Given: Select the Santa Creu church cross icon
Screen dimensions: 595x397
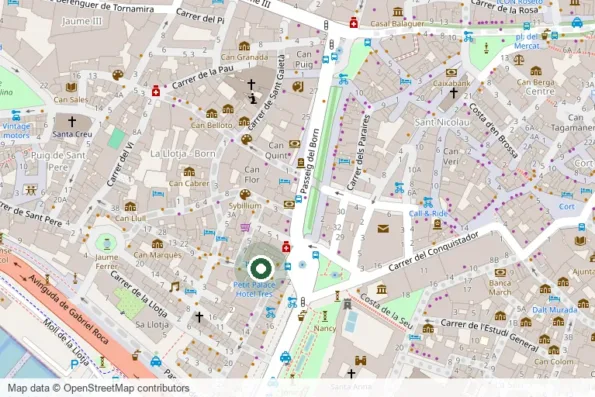Looking at the screenshot, I should (72, 122).
